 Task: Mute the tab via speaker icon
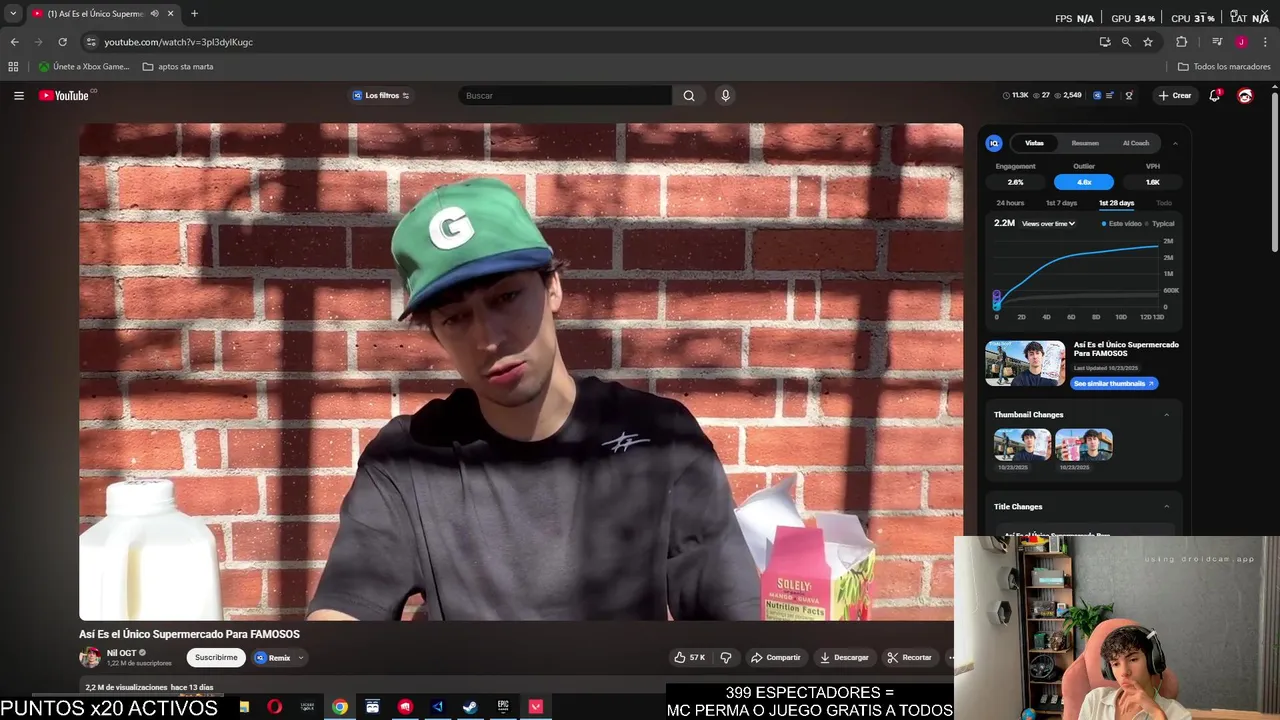click(154, 14)
